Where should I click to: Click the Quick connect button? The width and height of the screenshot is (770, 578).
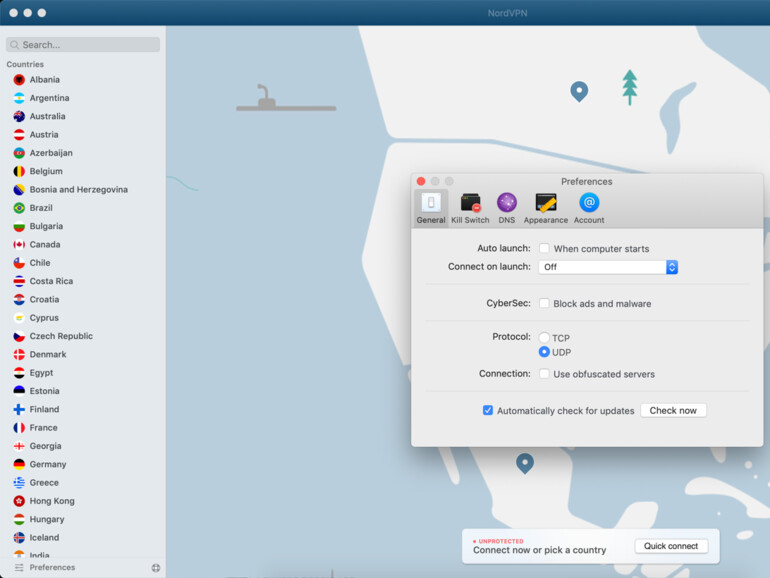point(671,546)
